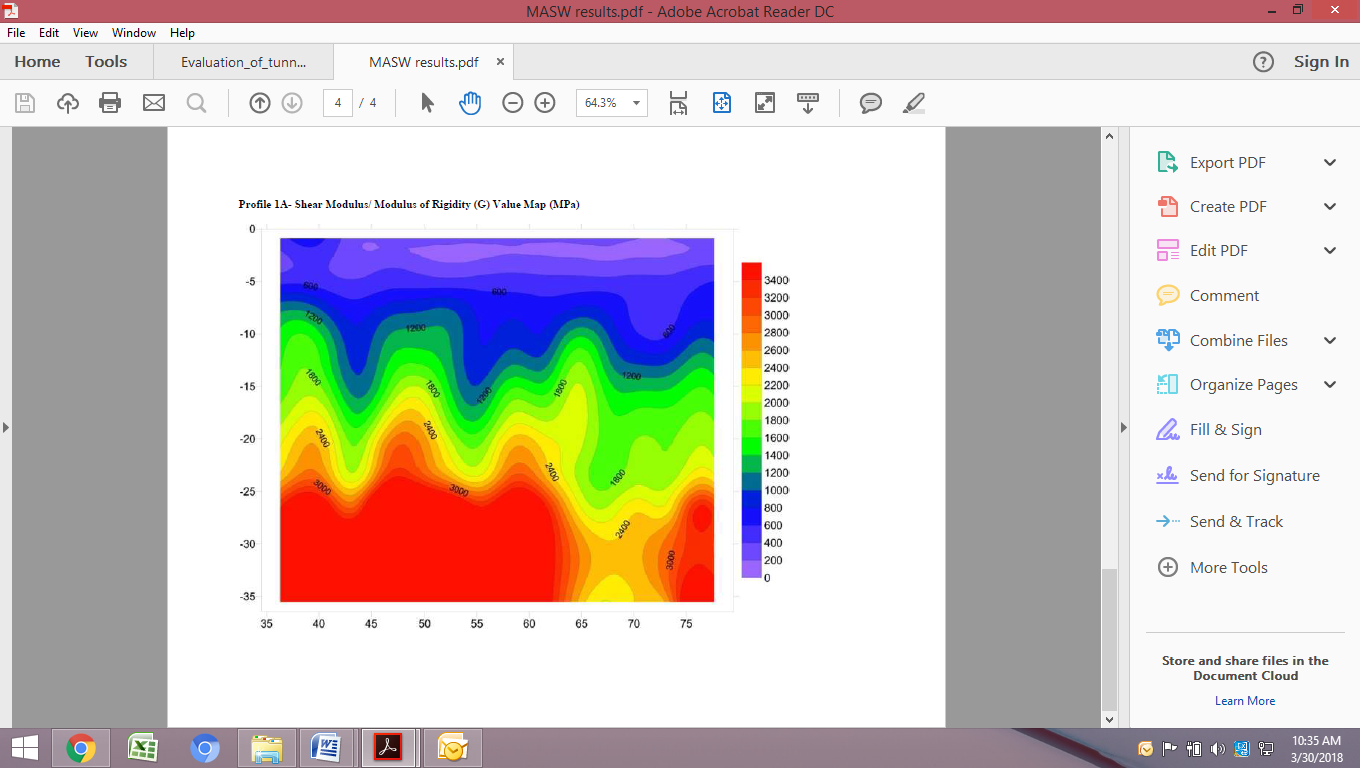Open Excel from the Windows taskbar
Image resolution: width=1360 pixels, height=768 pixels.
coord(143,748)
